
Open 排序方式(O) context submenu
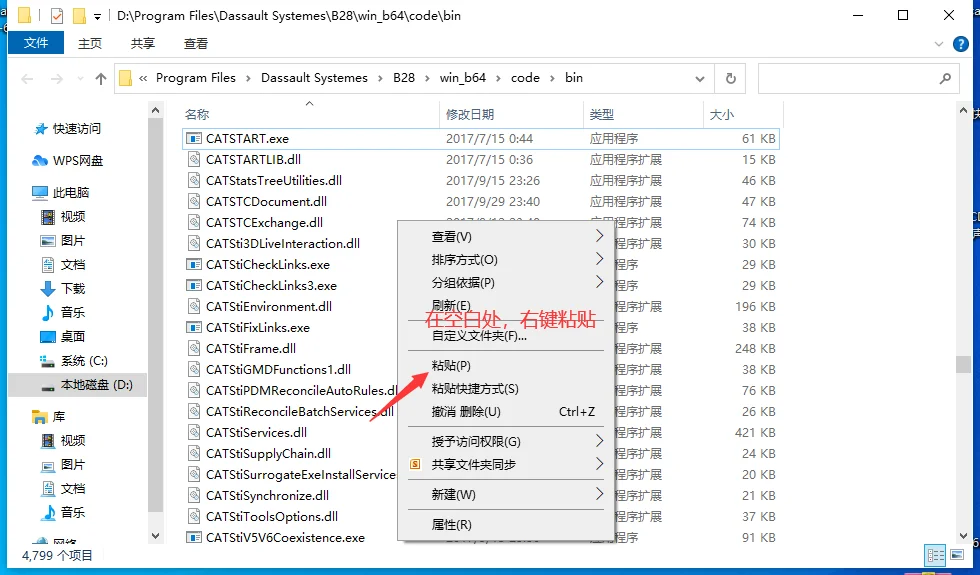pyautogui.click(x=506, y=259)
